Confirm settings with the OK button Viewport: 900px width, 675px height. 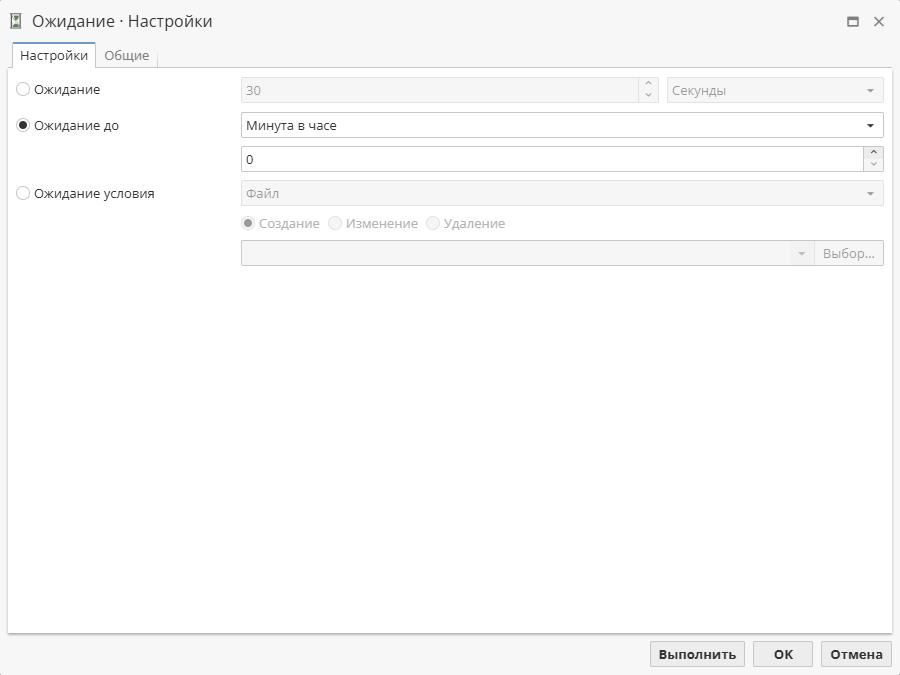(783, 654)
